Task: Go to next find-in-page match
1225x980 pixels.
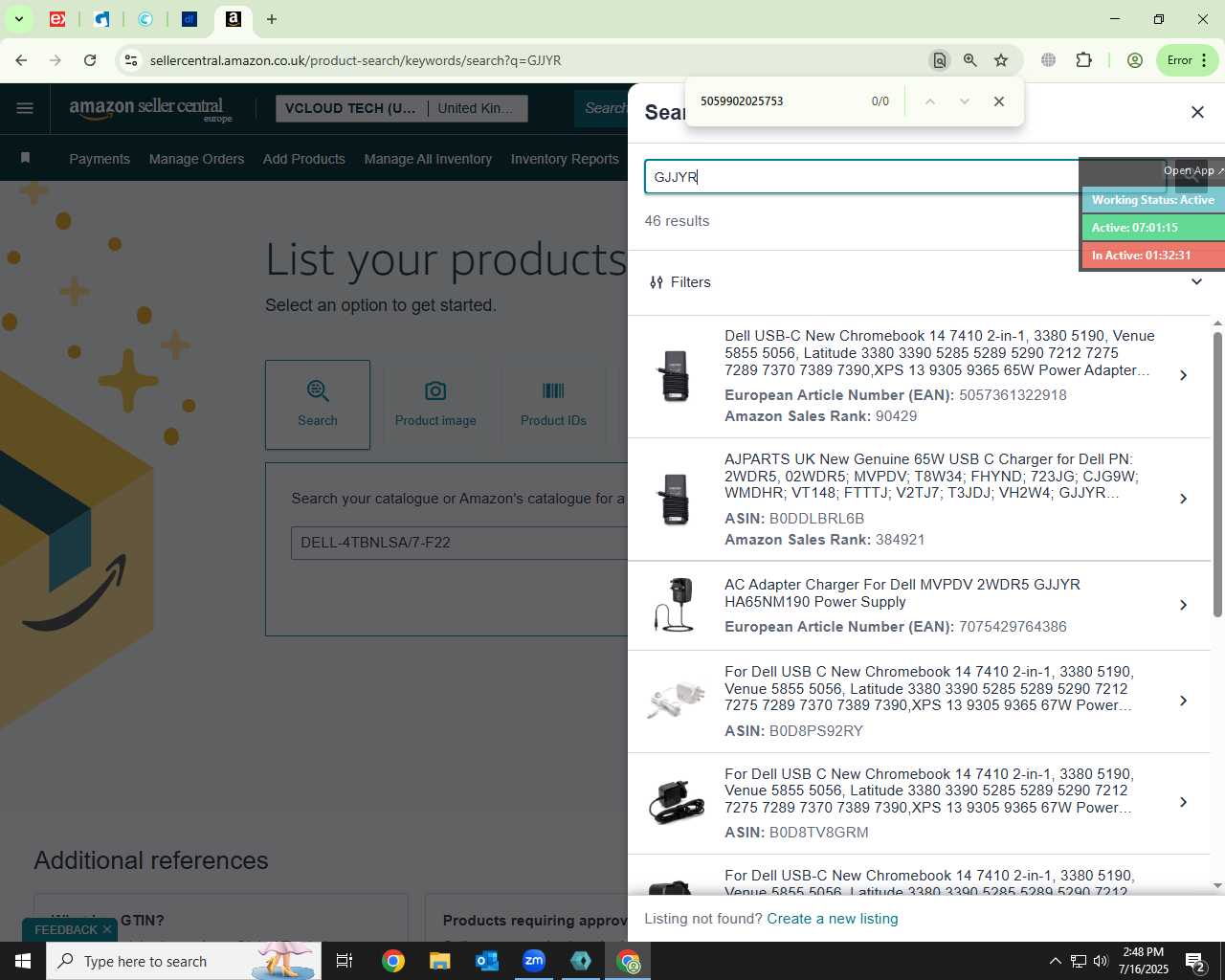Action: pos(964,101)
